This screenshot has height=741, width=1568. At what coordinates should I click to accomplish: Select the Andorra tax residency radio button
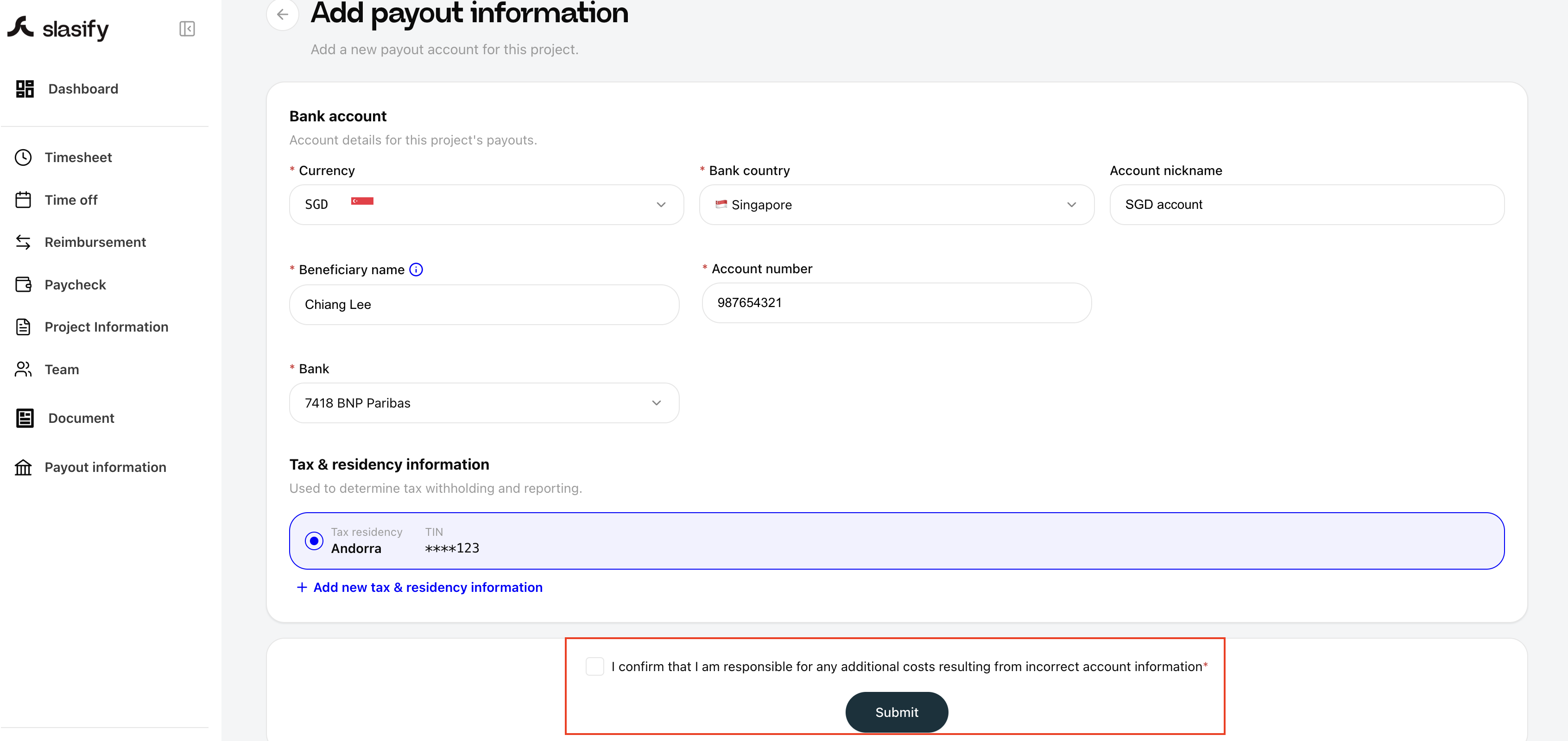click(314, 541)
